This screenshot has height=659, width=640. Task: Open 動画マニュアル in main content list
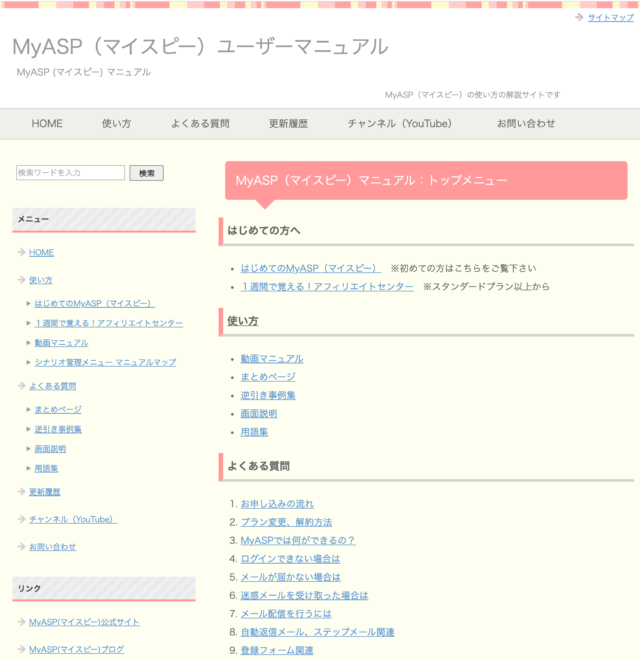(272, 359)
